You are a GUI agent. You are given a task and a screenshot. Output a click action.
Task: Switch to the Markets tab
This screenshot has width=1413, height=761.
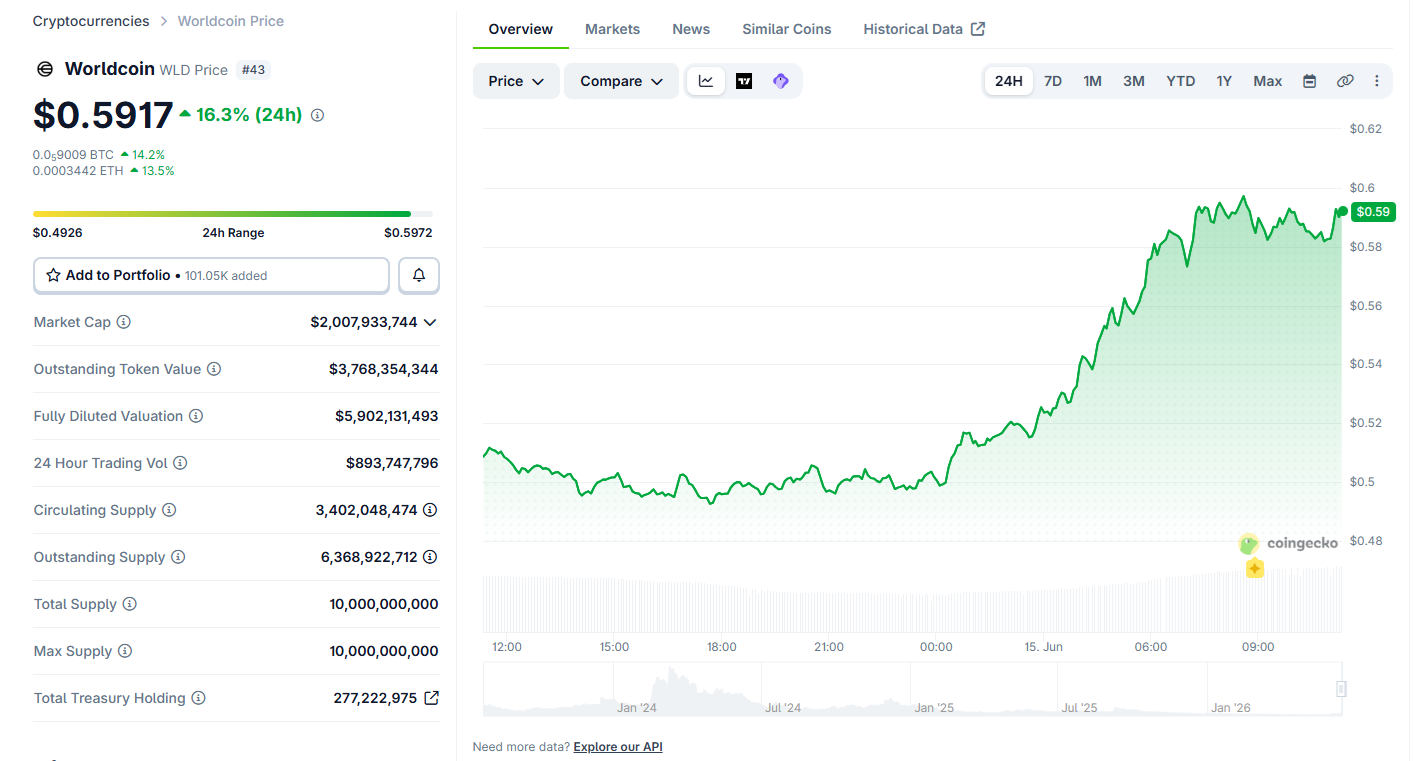coord(612,29)
